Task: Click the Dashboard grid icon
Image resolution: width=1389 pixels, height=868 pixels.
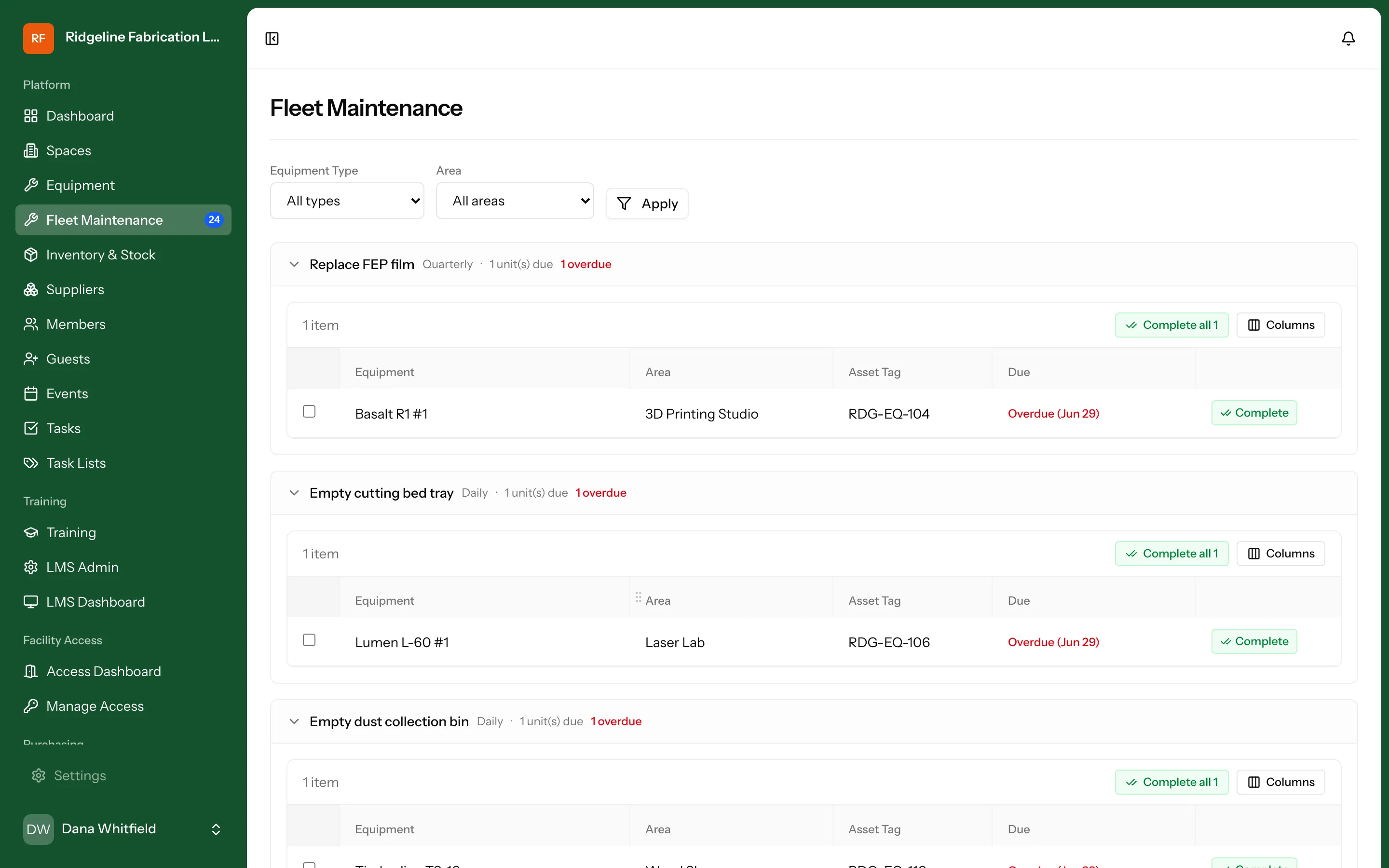Action: [x=31, y=116]
